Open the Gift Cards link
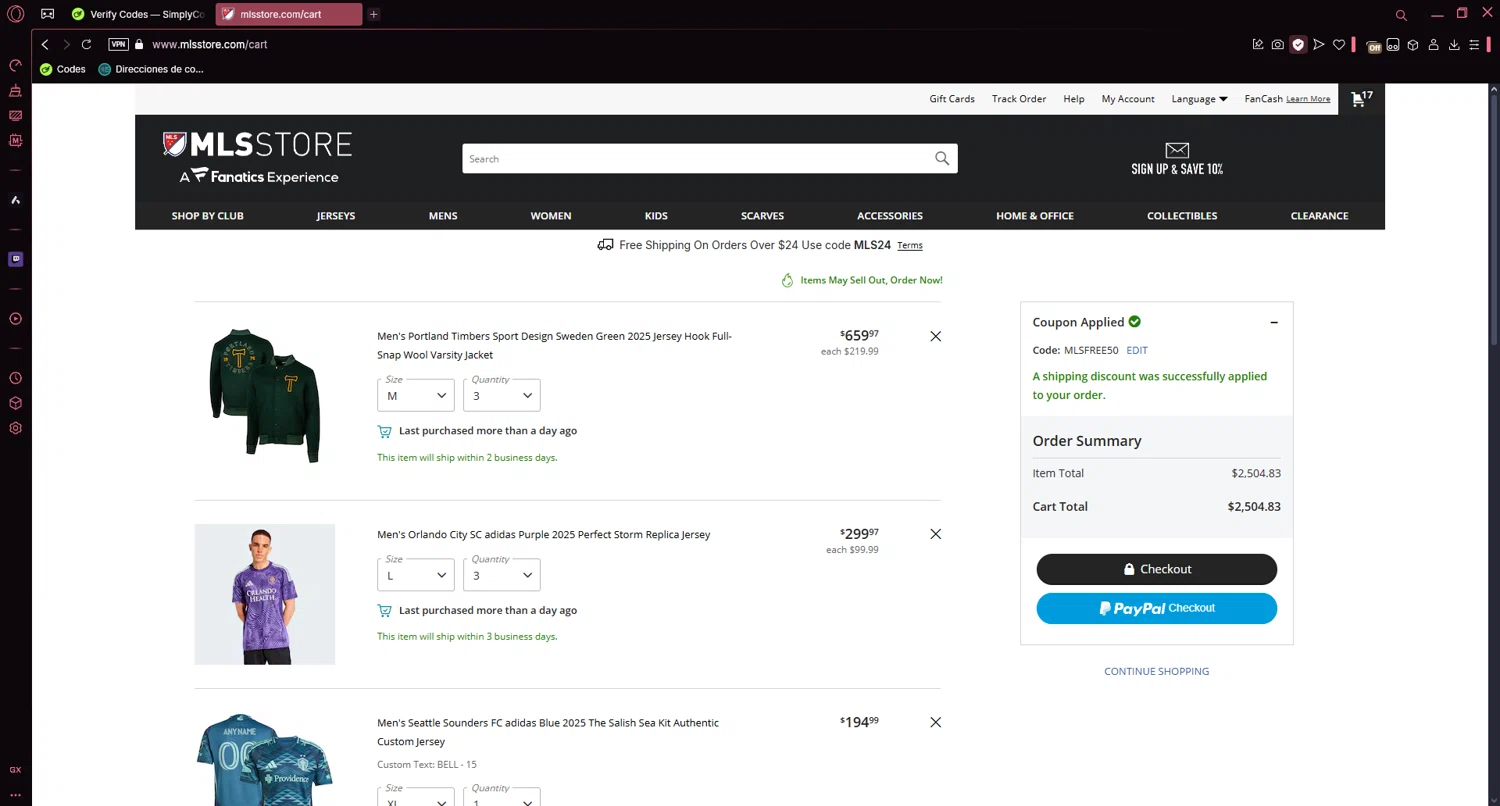 [952, 99]
